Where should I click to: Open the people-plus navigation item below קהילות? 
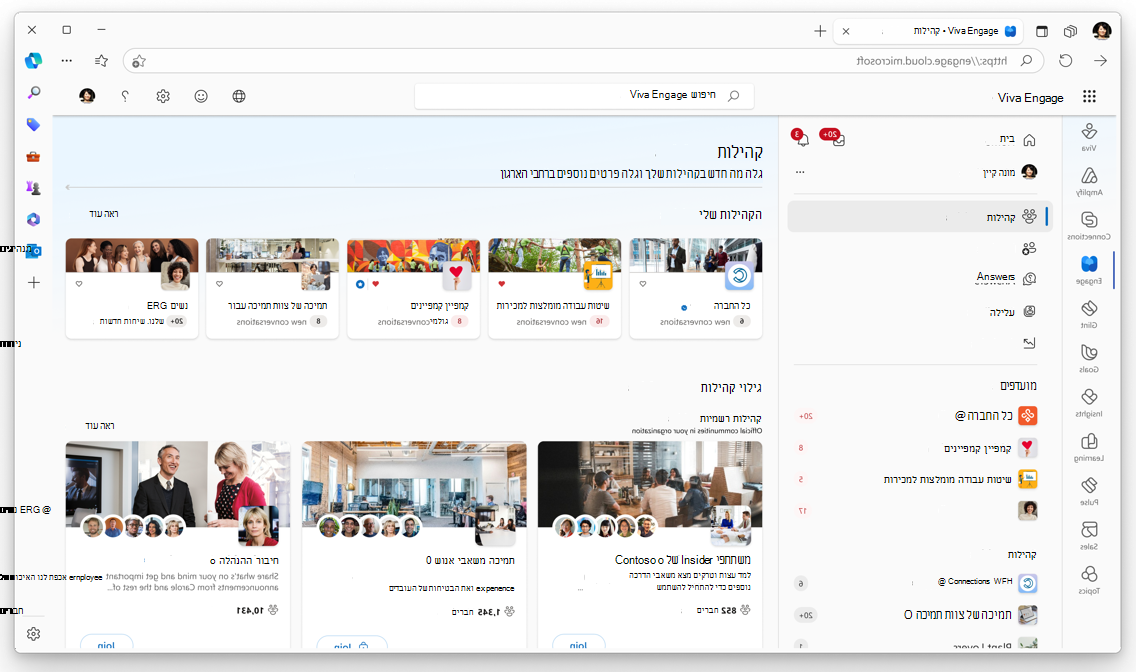point(1029,248)
